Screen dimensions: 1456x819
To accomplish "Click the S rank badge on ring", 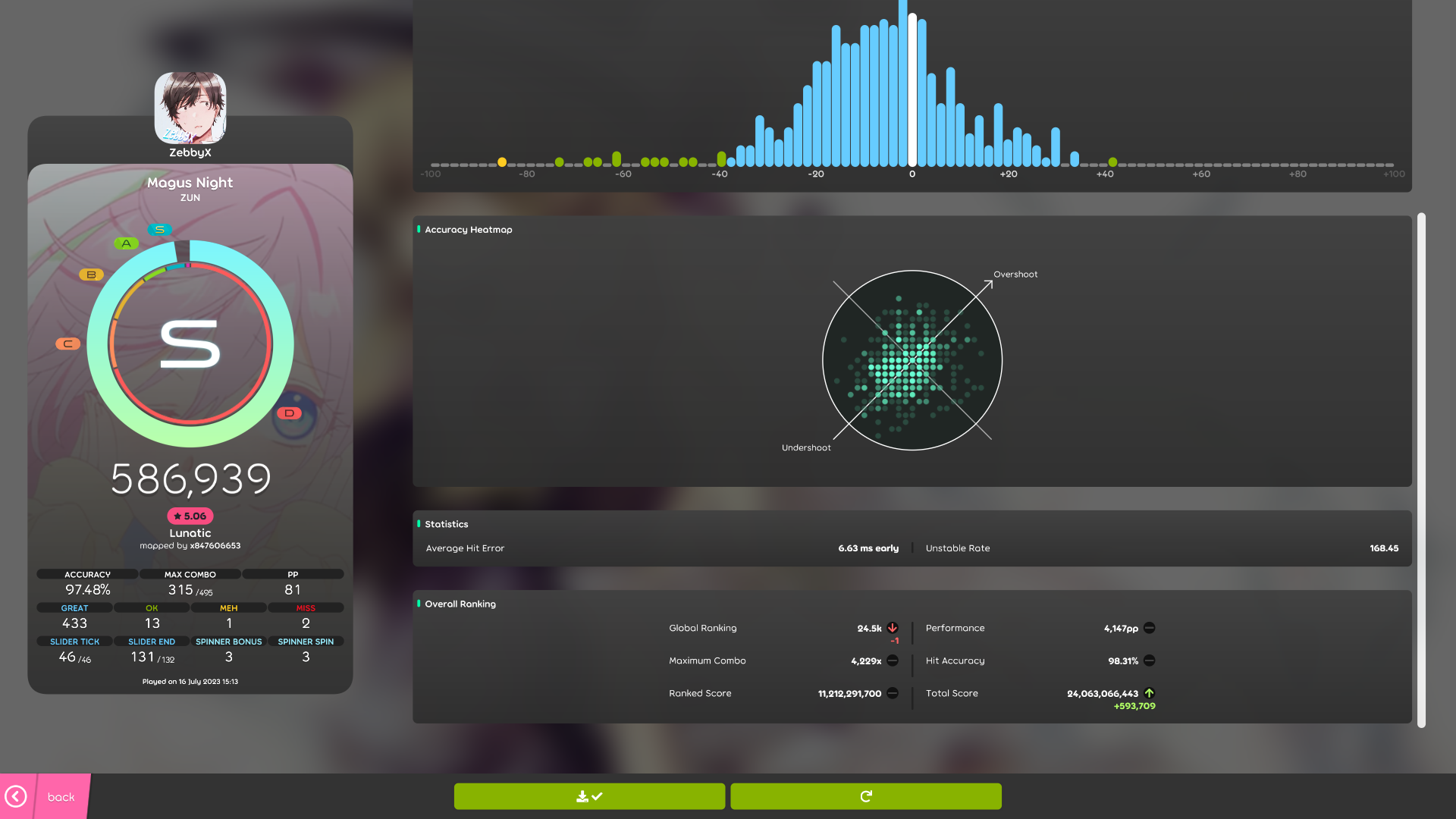I will pos(160,230).
